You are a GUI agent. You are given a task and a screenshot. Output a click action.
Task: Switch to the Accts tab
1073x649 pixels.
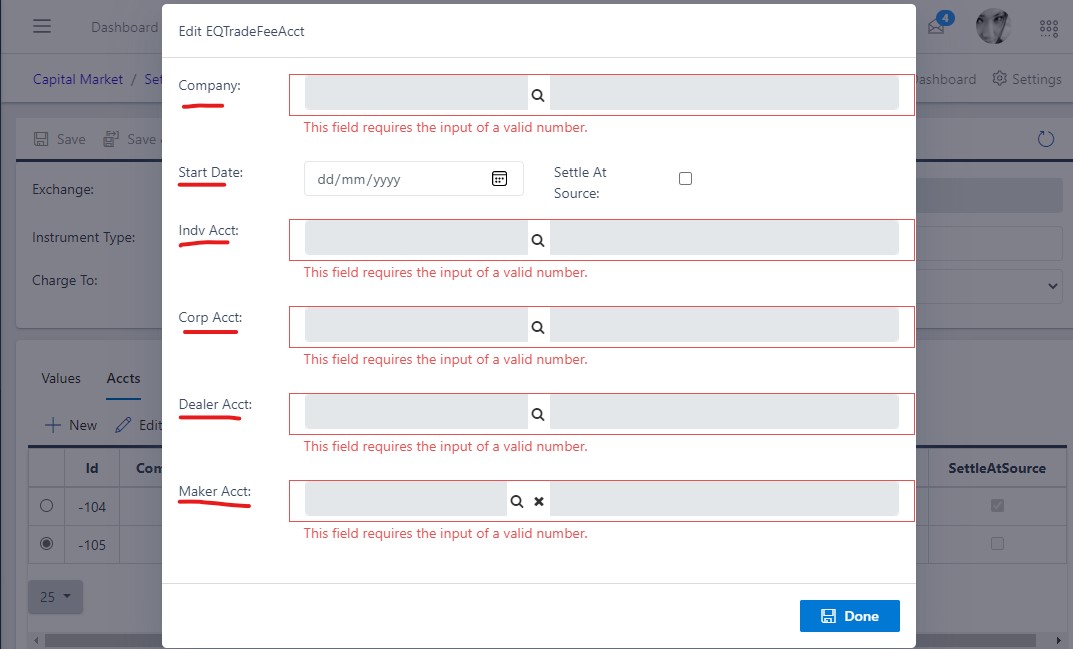pos(123,379)
